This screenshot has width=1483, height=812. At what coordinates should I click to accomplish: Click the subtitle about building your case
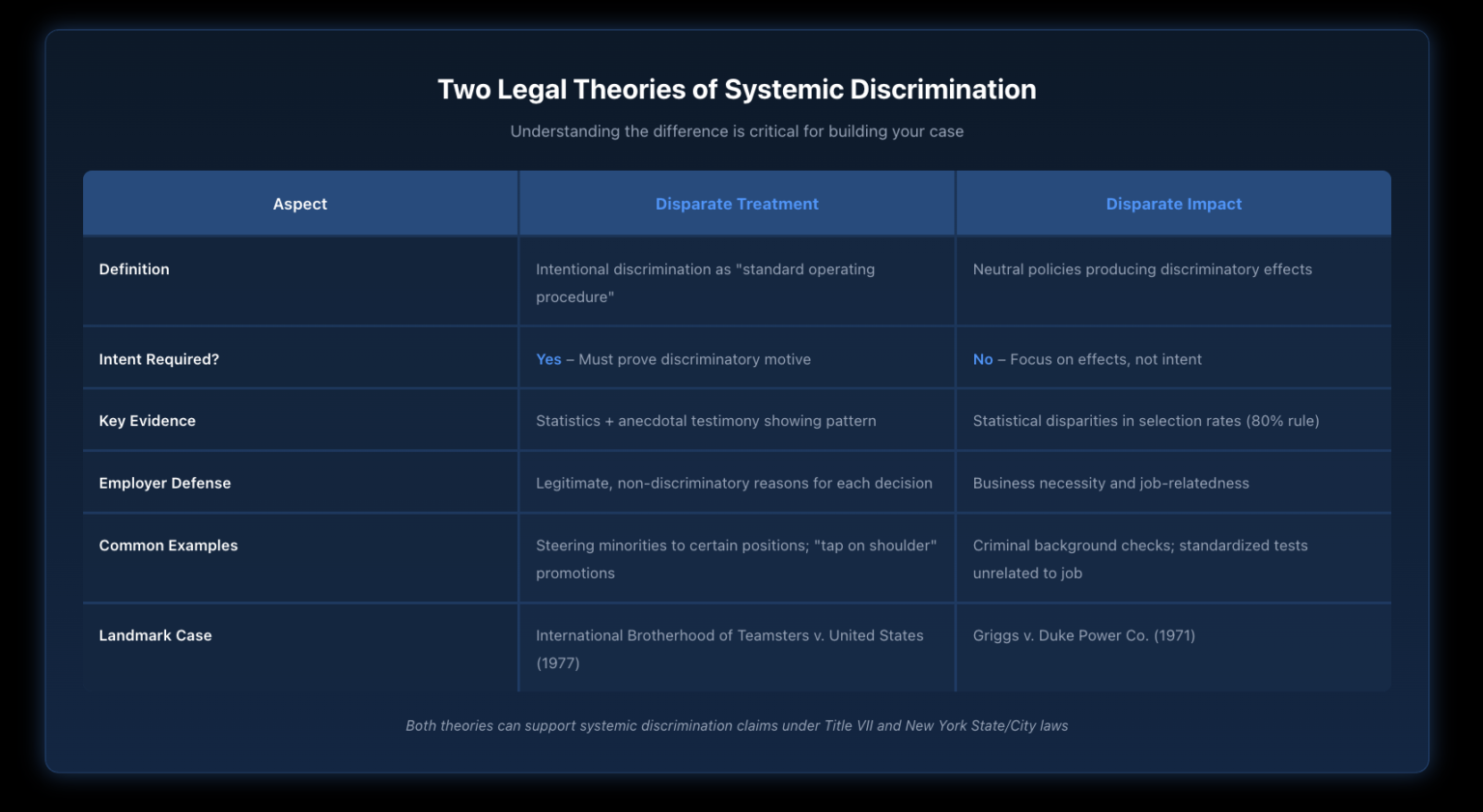(737, 131)
